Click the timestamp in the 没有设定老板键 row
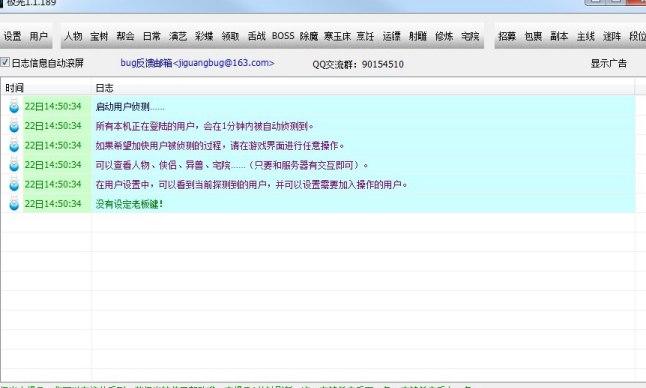 53,204
